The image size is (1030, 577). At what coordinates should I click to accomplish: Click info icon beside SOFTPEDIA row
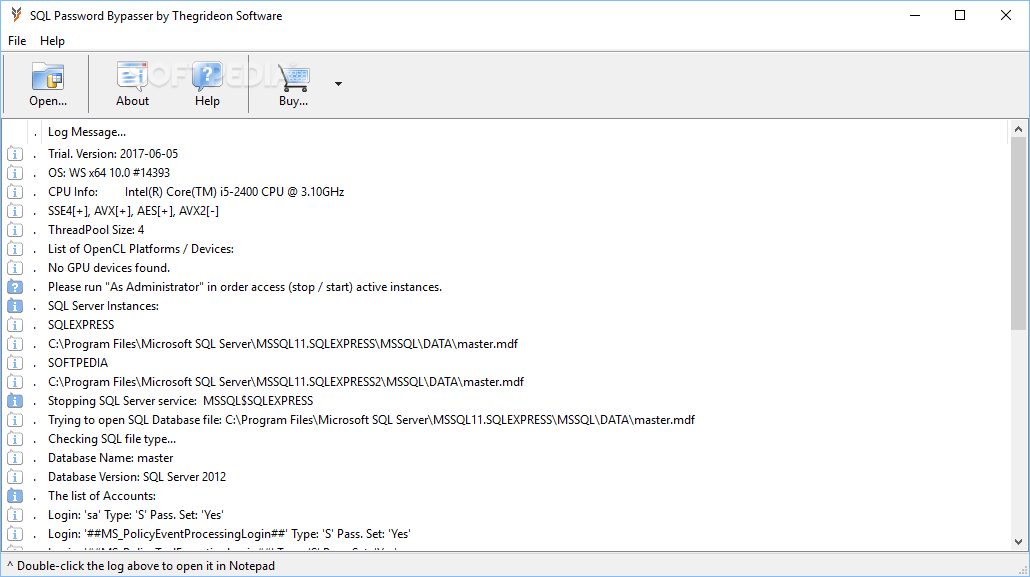14,364
